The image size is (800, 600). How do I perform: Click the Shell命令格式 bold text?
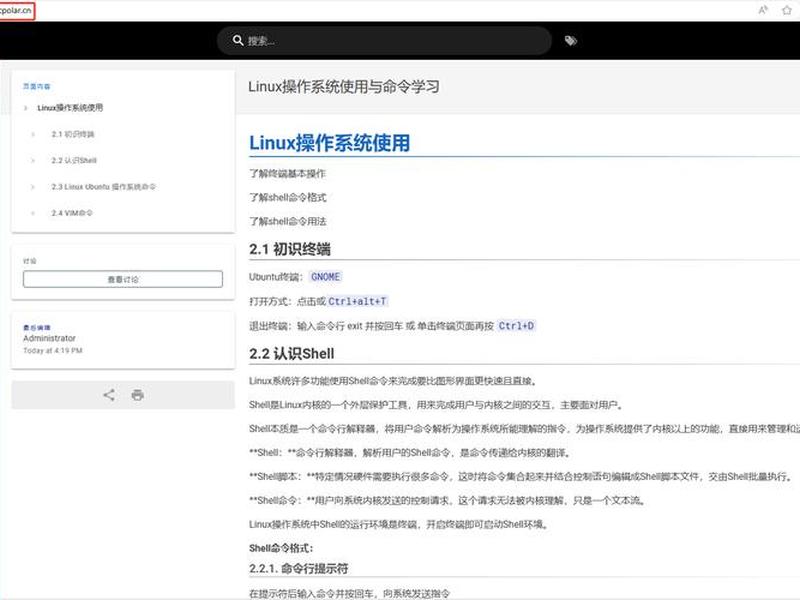click(281, 548)
